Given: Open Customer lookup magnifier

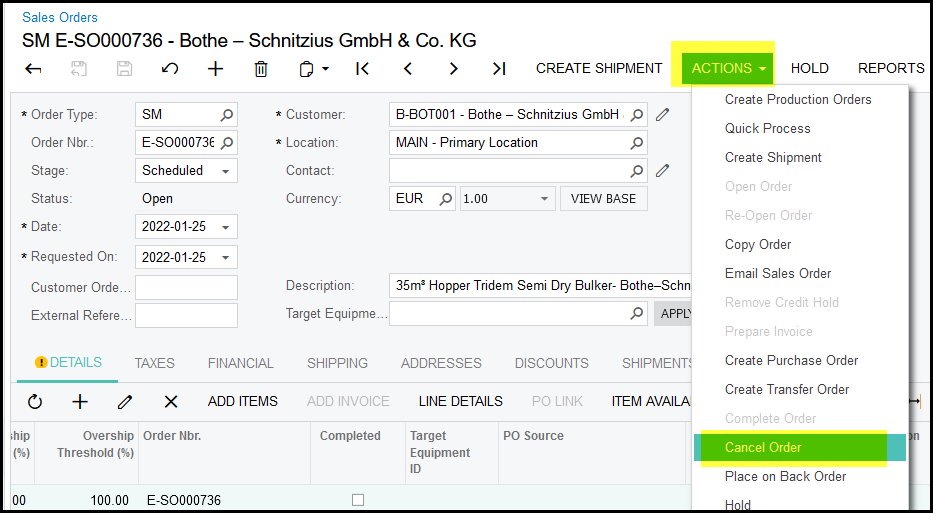Looking at the screenshot, I should click(637, 114).
